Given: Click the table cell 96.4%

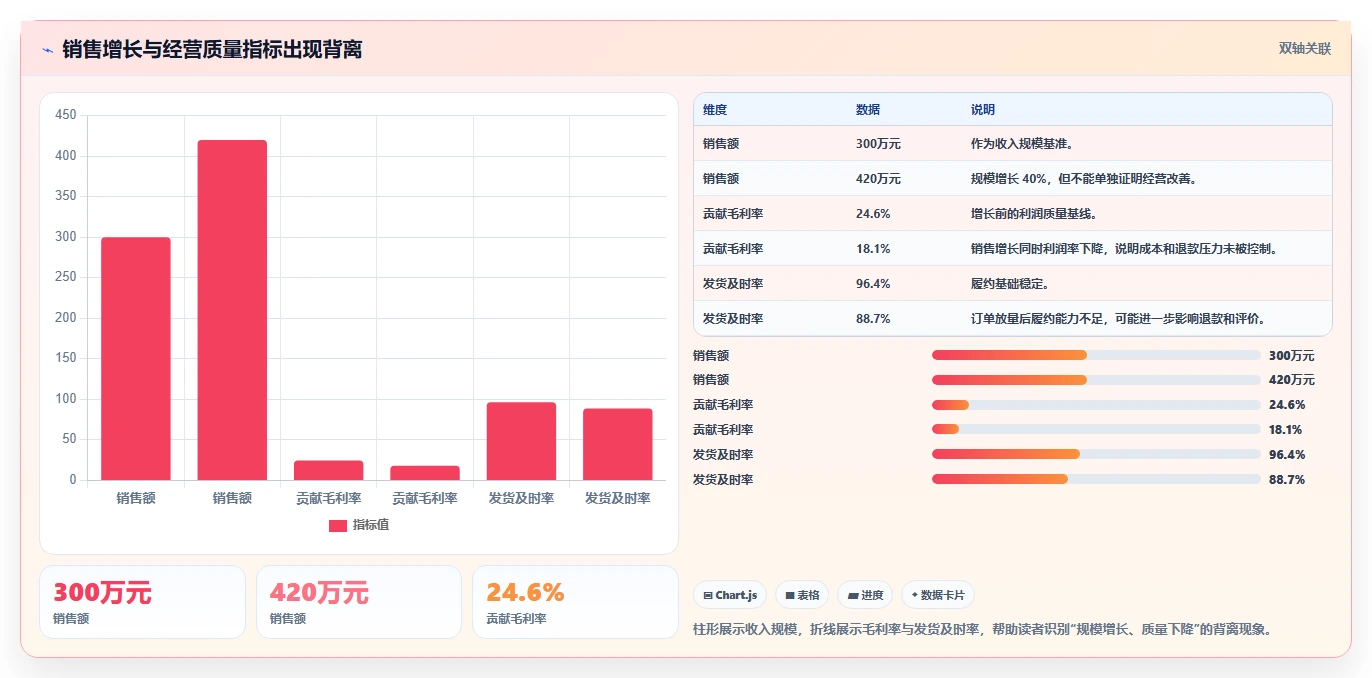Looking at the screenshot, I should click(873, 284).
